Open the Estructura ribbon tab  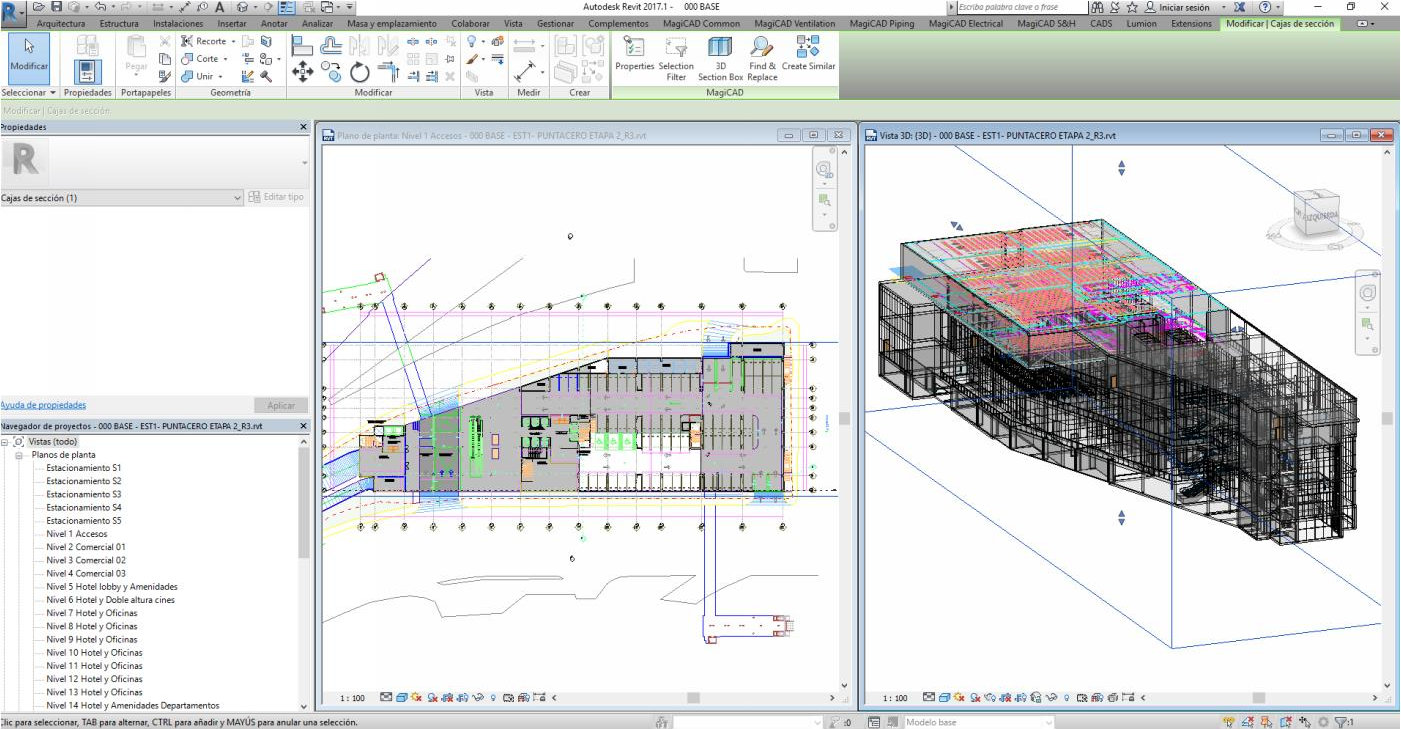(119, 23)
